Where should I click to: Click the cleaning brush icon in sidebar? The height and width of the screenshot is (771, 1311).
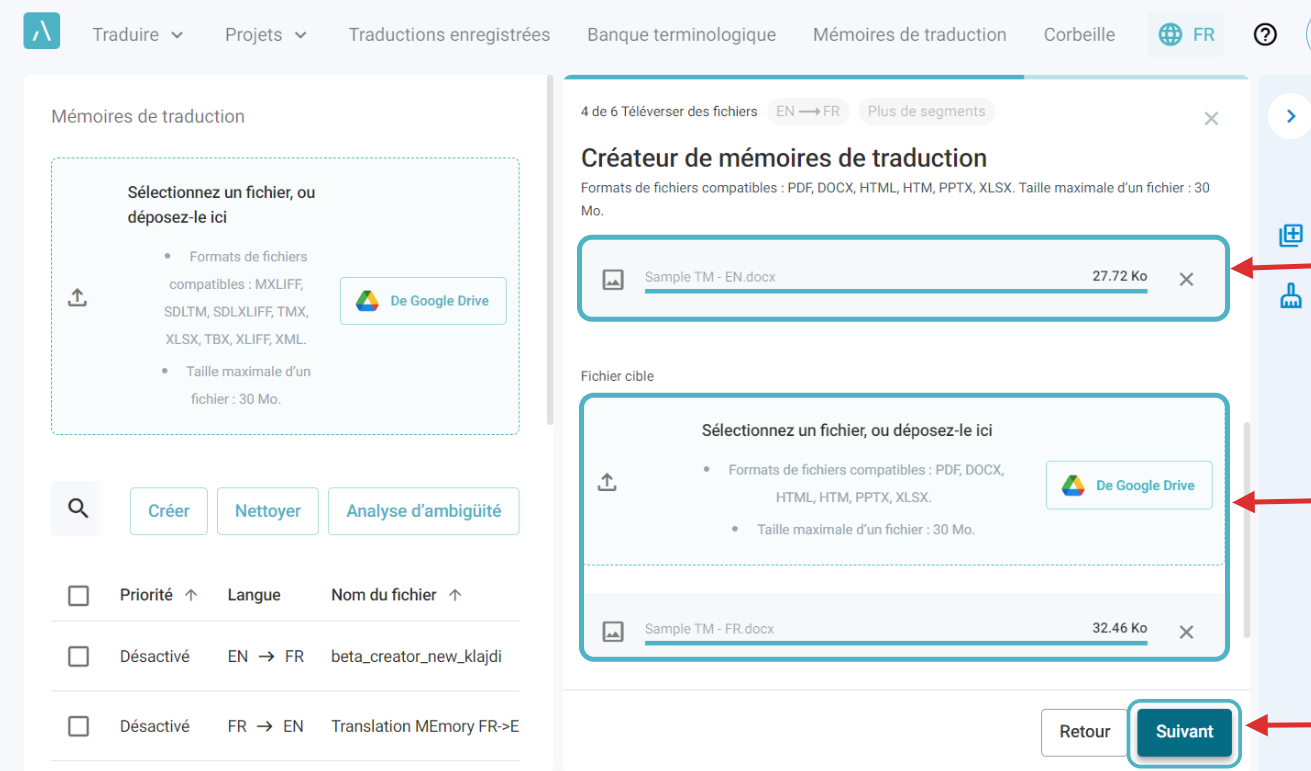(x=1291, y=295)
